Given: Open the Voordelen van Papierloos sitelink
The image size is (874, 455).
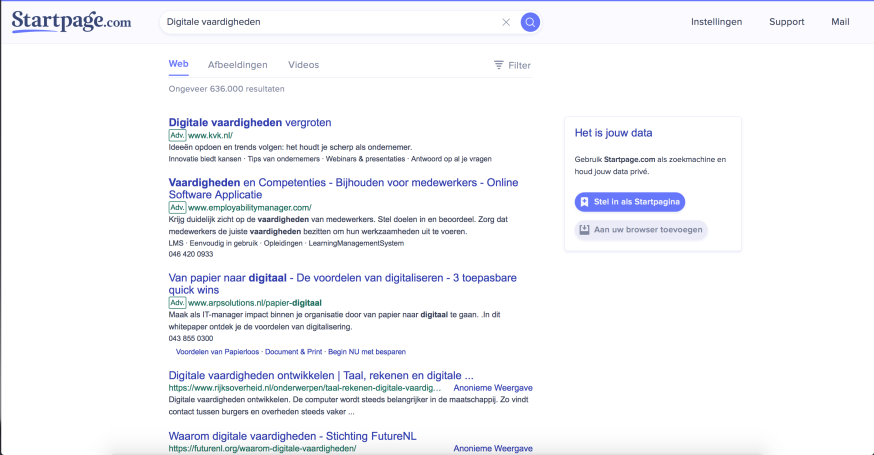Looking at the screenshot, I should click(x=217, y=352).
